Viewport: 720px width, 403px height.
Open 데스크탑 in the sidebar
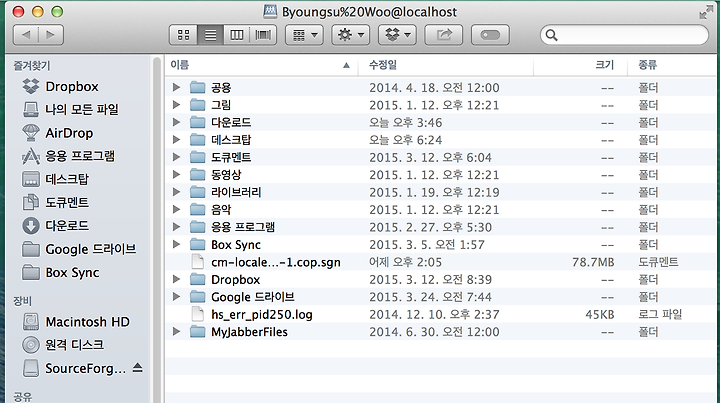[x=55, y=179]
